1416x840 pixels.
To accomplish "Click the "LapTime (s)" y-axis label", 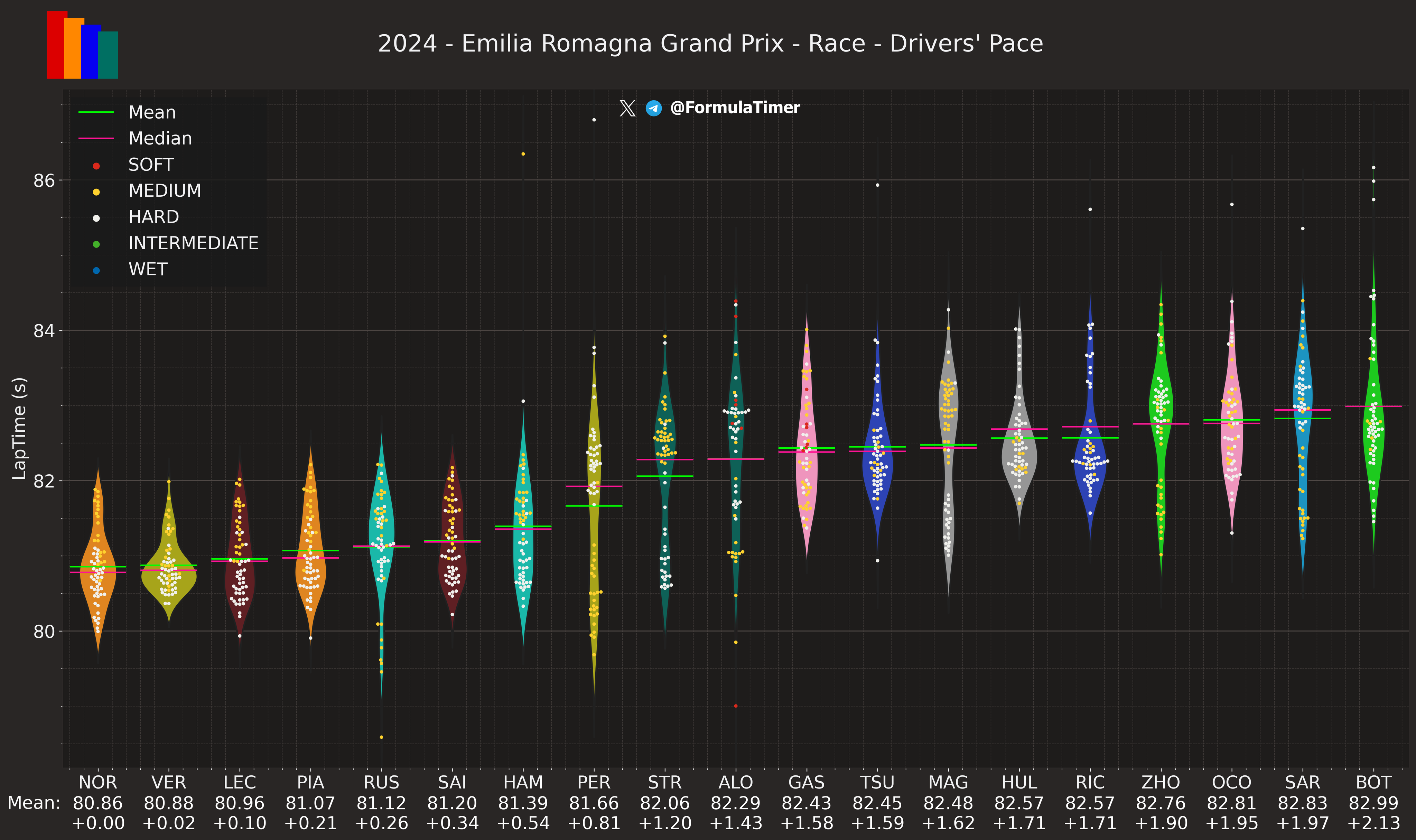I will [19, 429].
